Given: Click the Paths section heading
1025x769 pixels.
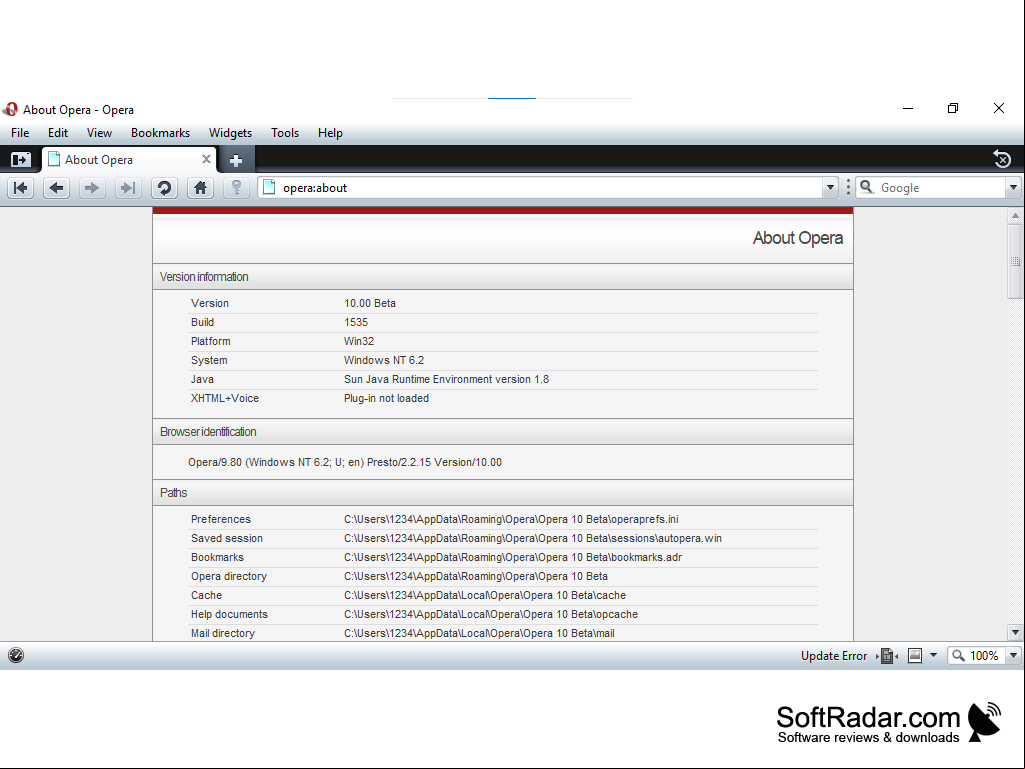Looking at the screenshot, I should (173, 493).
